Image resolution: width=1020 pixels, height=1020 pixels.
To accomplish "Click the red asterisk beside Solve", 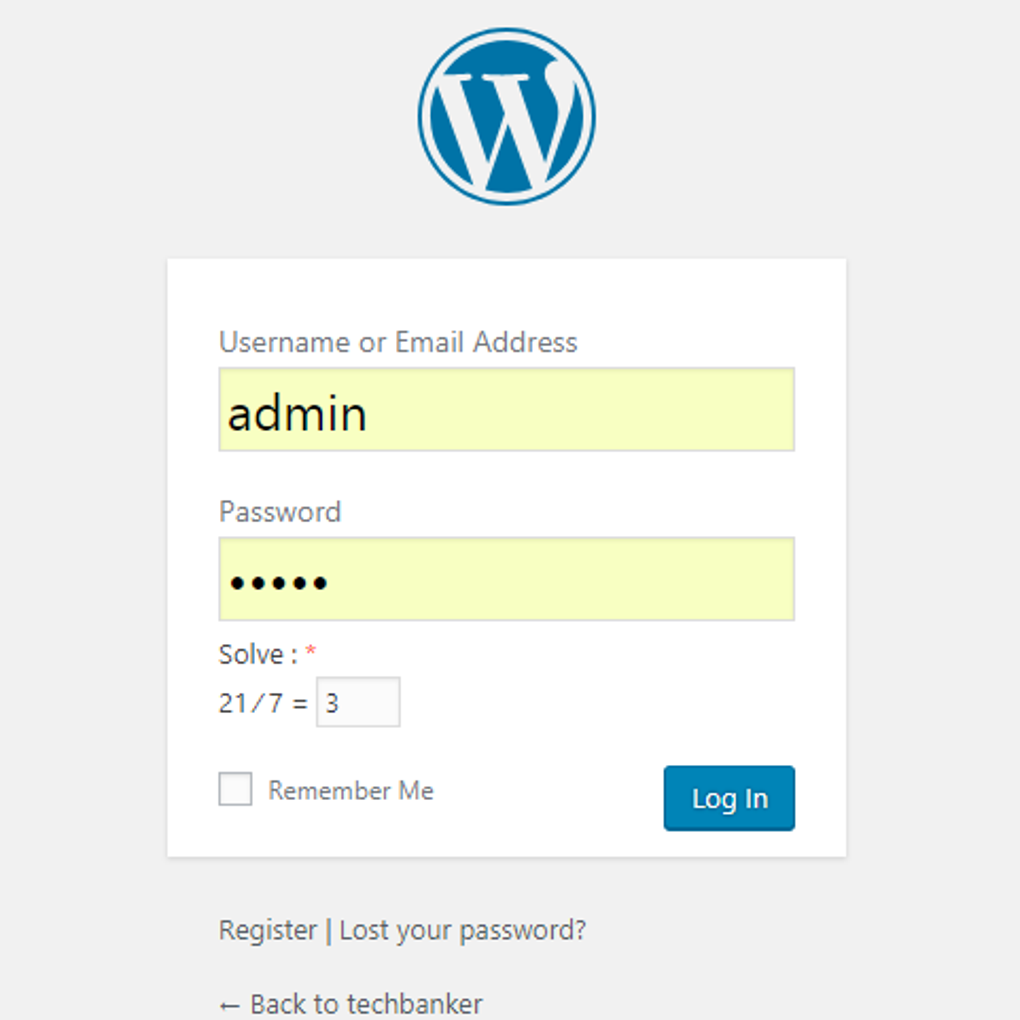I will [x=311, y=651].
